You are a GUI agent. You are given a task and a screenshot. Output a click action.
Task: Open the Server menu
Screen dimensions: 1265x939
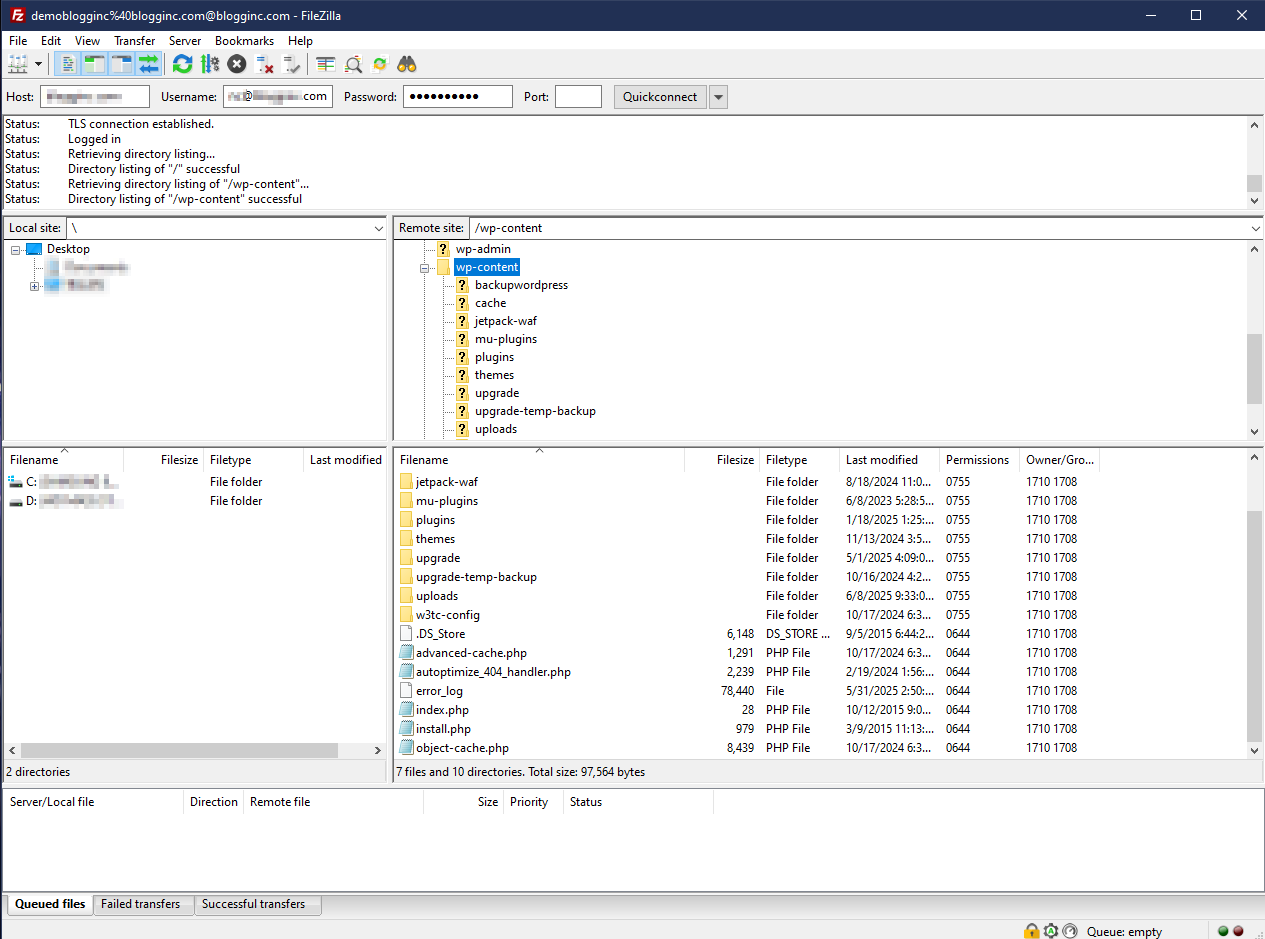185,41
